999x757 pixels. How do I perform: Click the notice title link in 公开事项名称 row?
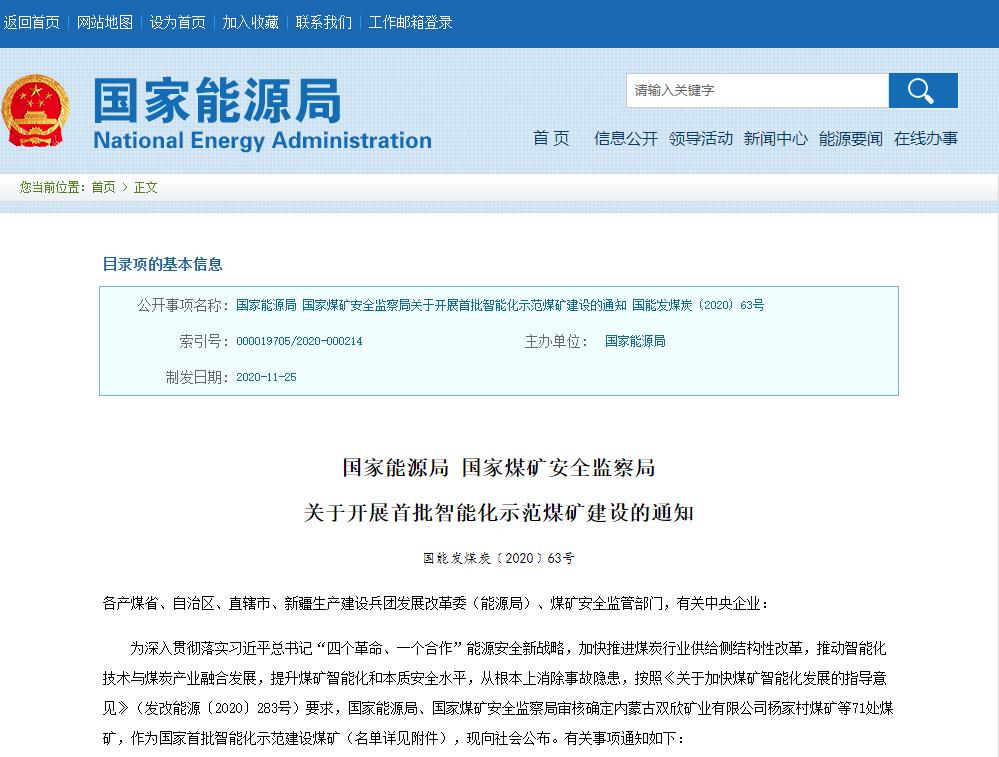[499, 305]
